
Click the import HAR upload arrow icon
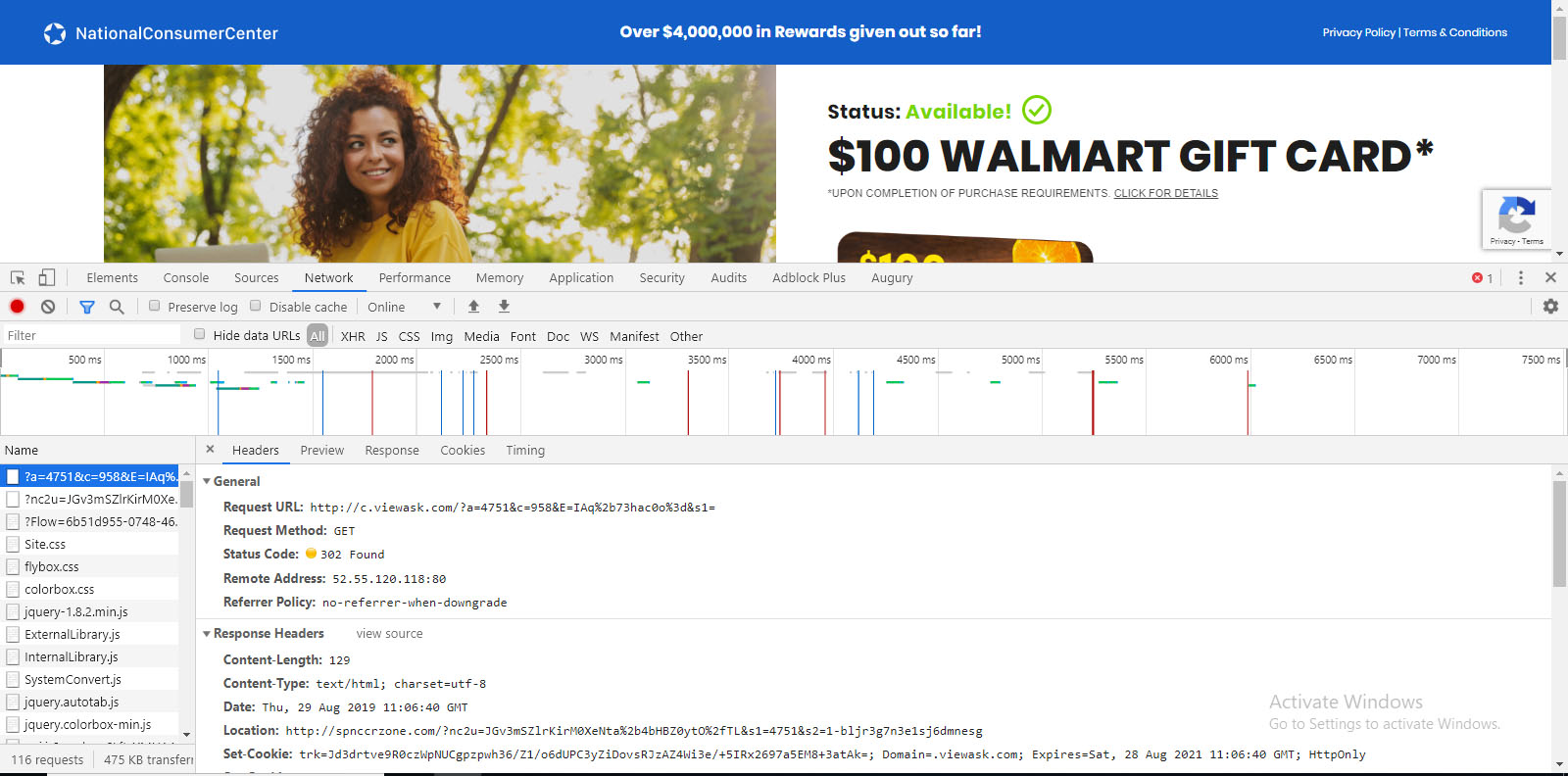[473, 307]
